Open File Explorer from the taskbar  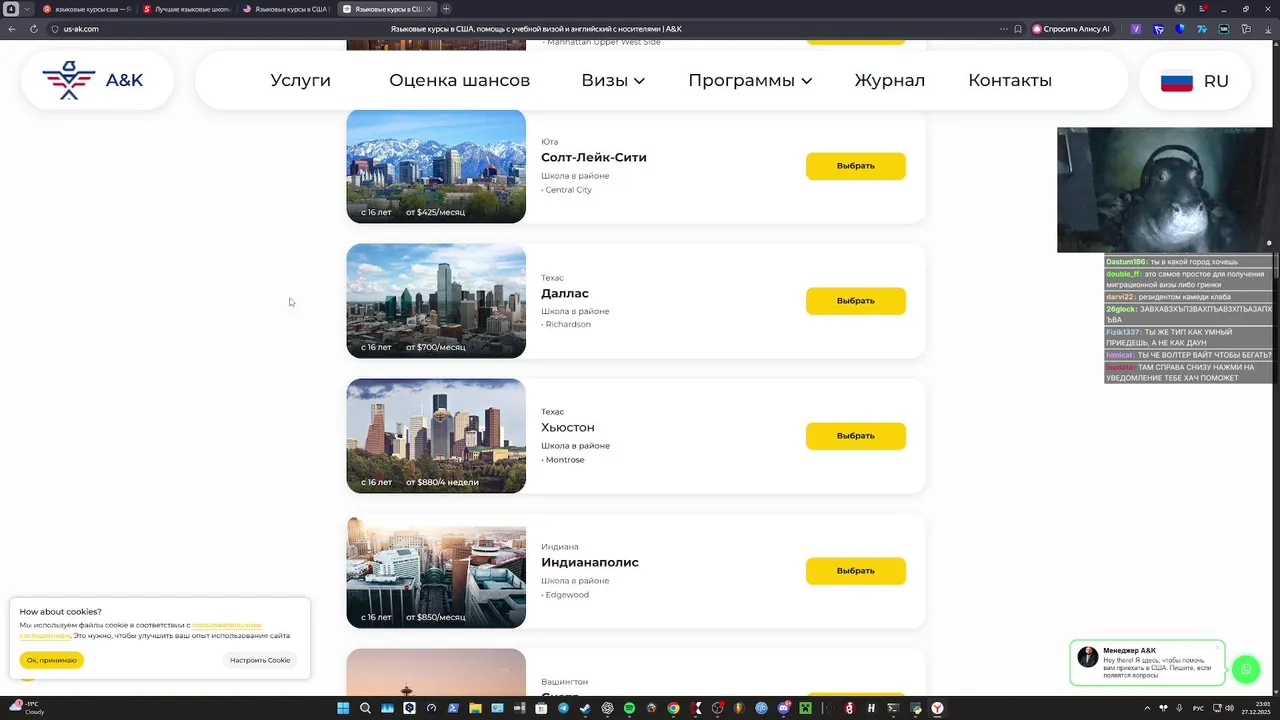click(x=475, y=708)
